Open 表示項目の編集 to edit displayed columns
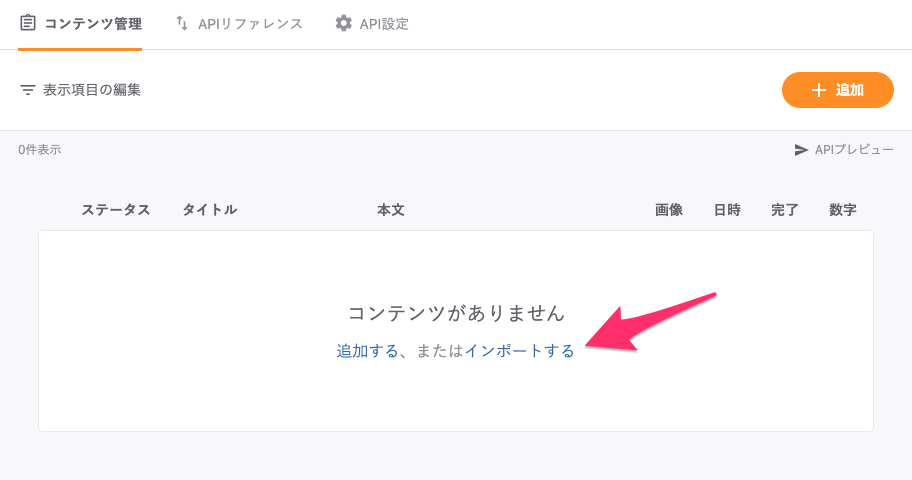This screenshot has width=912, height=480. coord(91,90)
